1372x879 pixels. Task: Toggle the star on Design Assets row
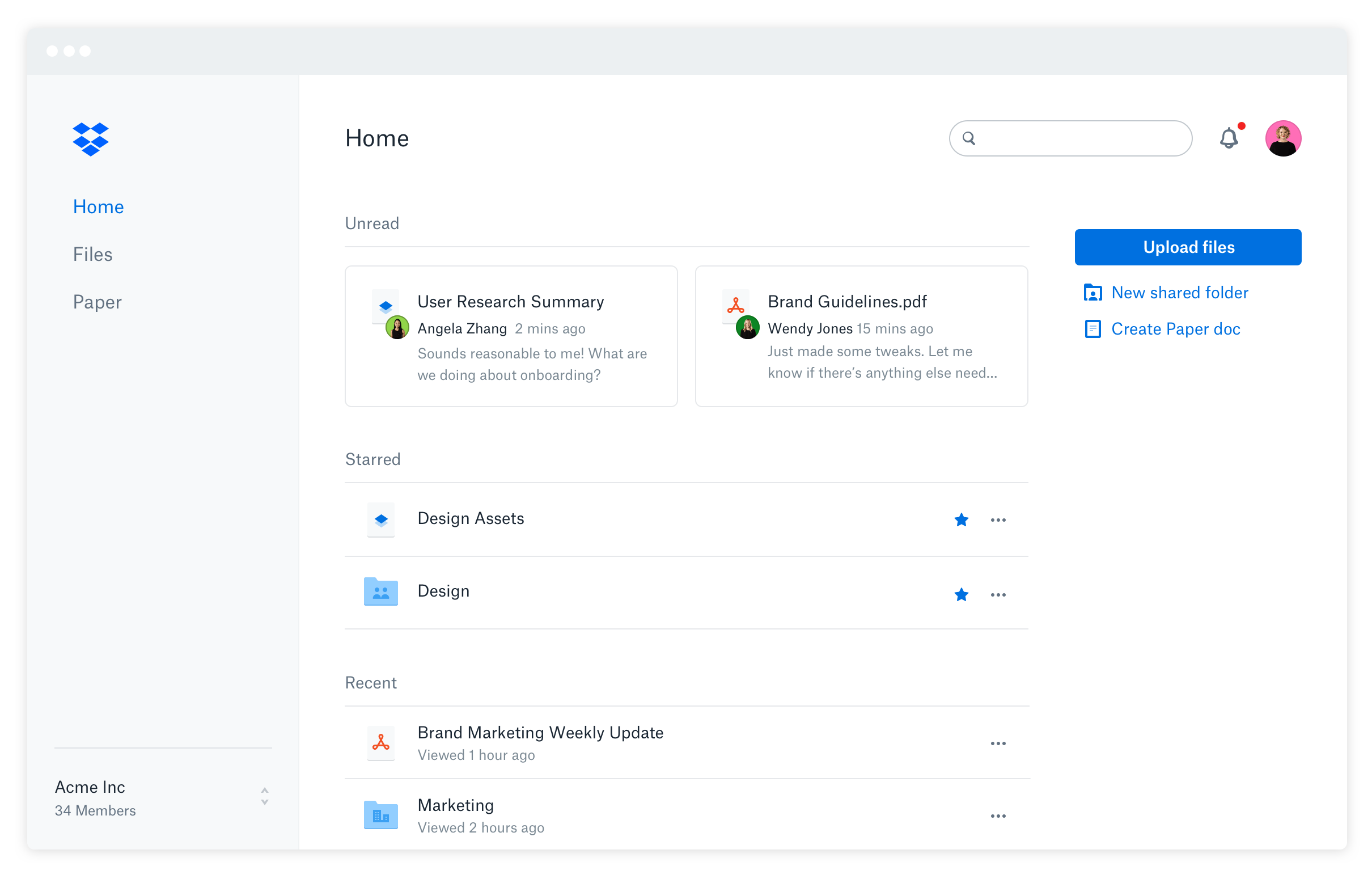click(x=962, y=520)
